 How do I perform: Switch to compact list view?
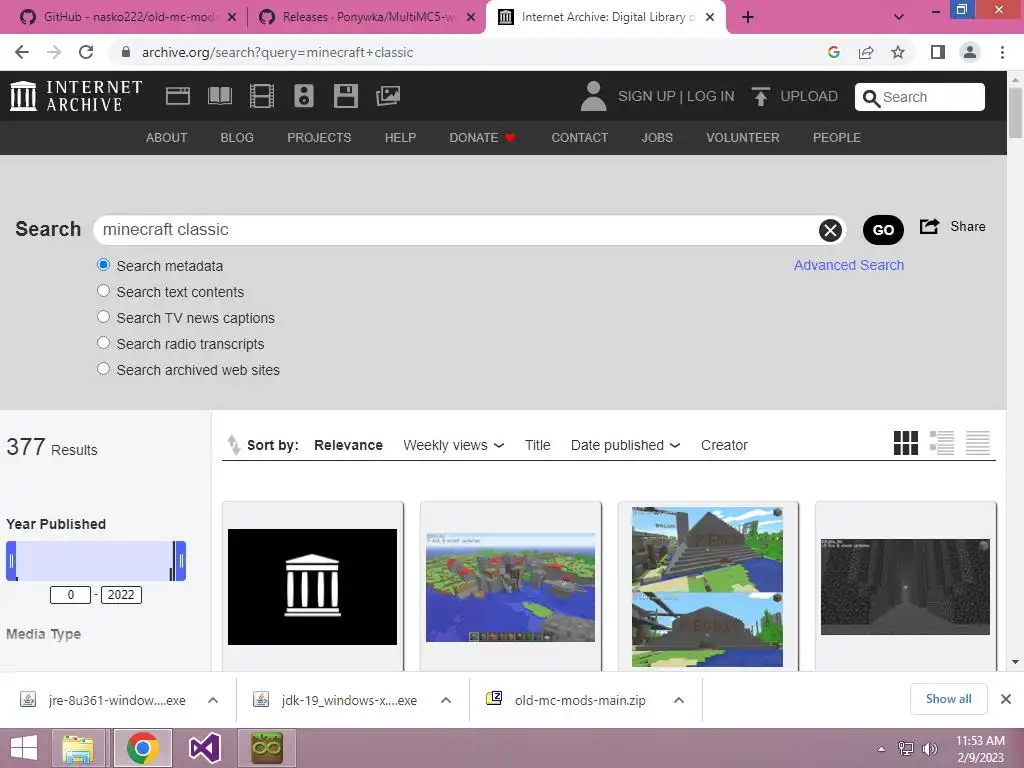click(x=978, y=443)
